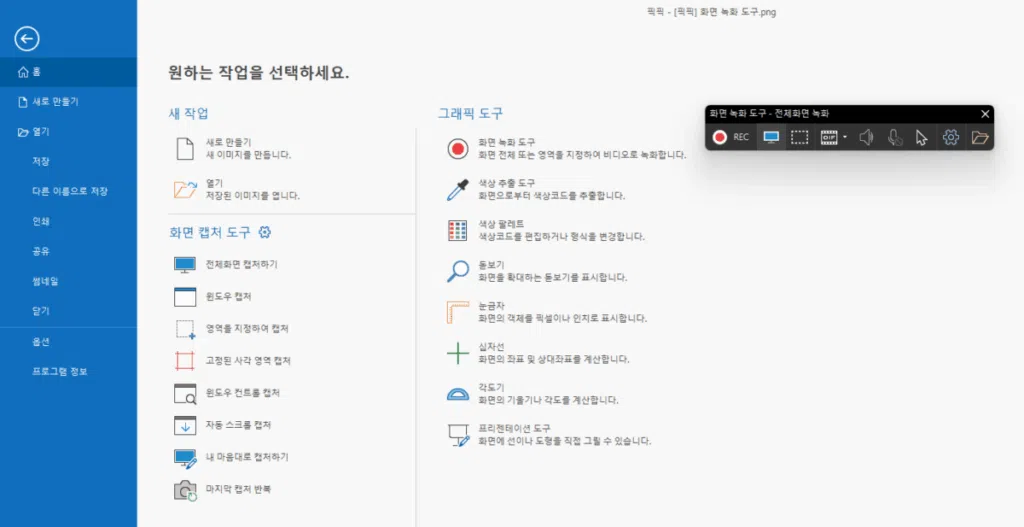
Task: Select region recording dashed rectangle icon
Action: point(799,137)
